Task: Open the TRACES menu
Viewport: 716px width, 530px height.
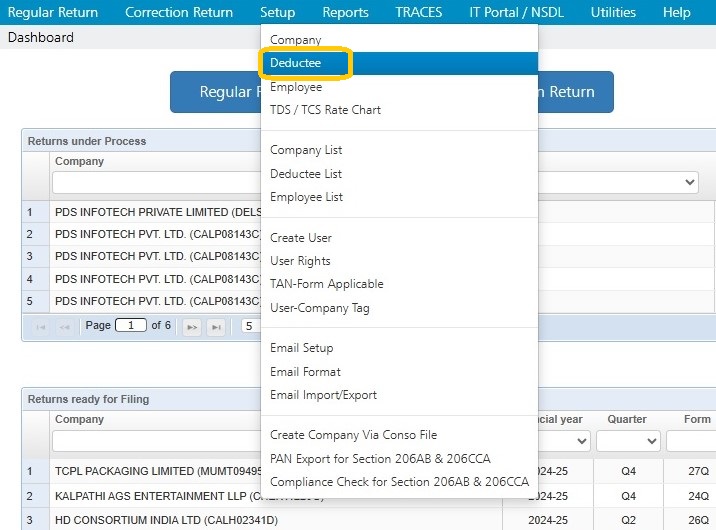Action: (x=419, y=12)
